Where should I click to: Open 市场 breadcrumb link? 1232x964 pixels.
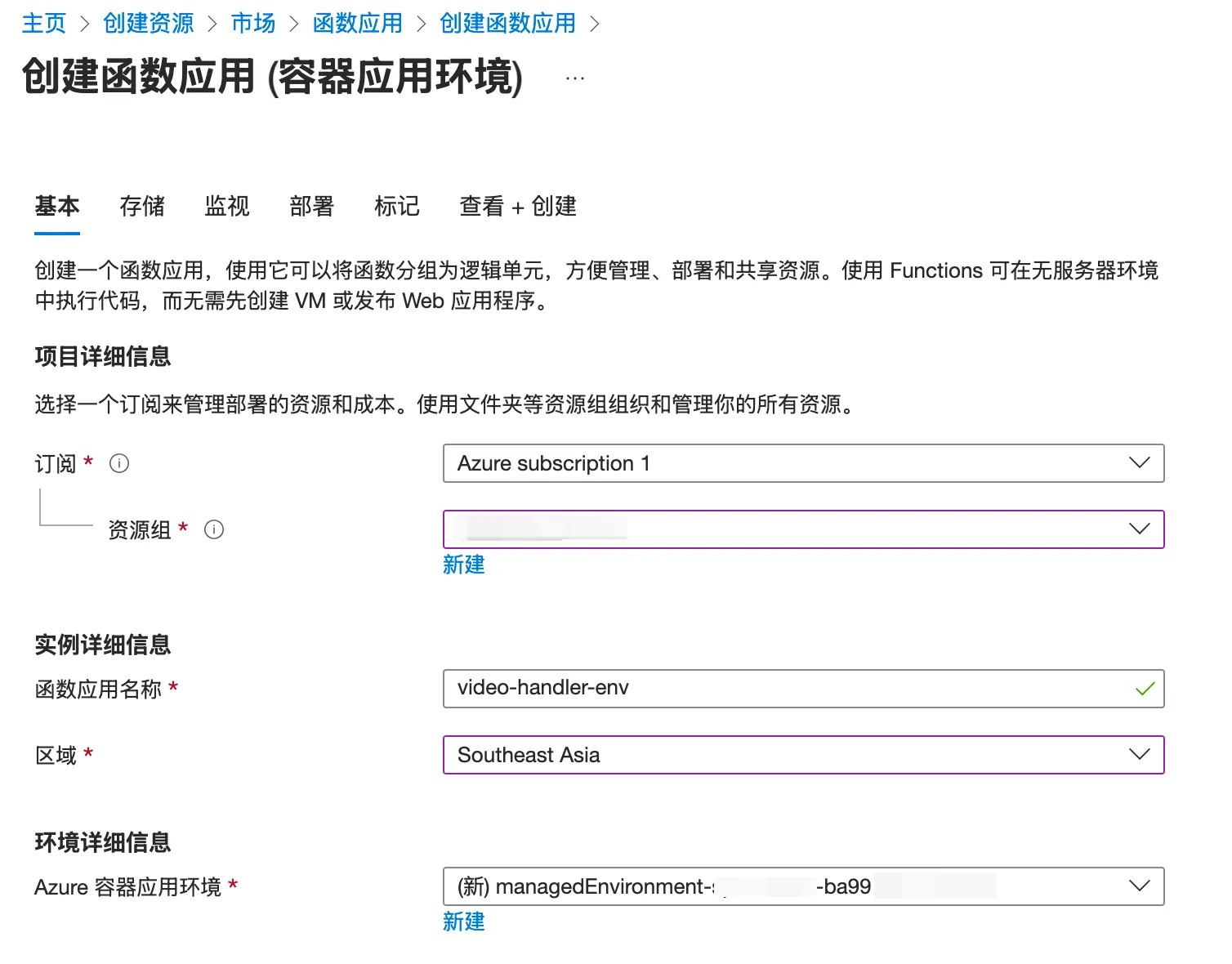point(253,23)
